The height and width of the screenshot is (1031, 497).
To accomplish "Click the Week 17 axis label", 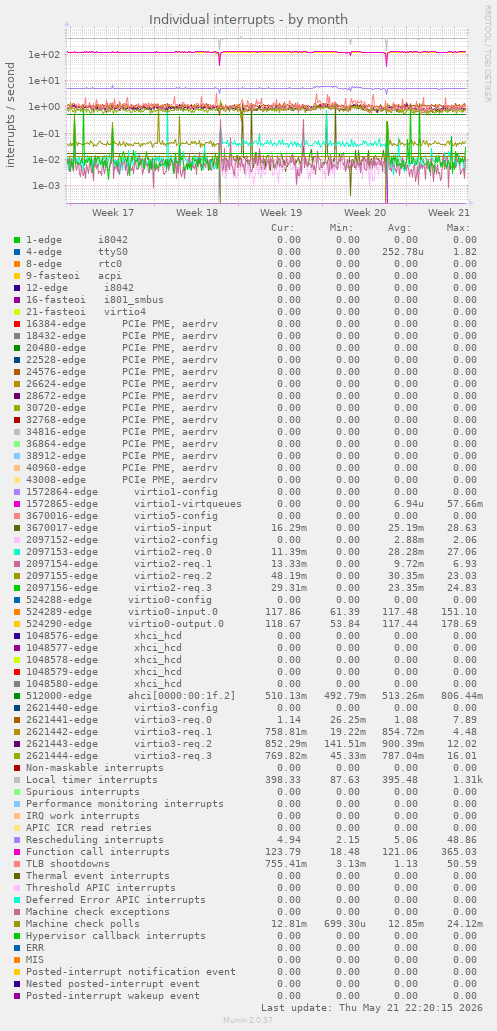I will (x=113, y=212).
